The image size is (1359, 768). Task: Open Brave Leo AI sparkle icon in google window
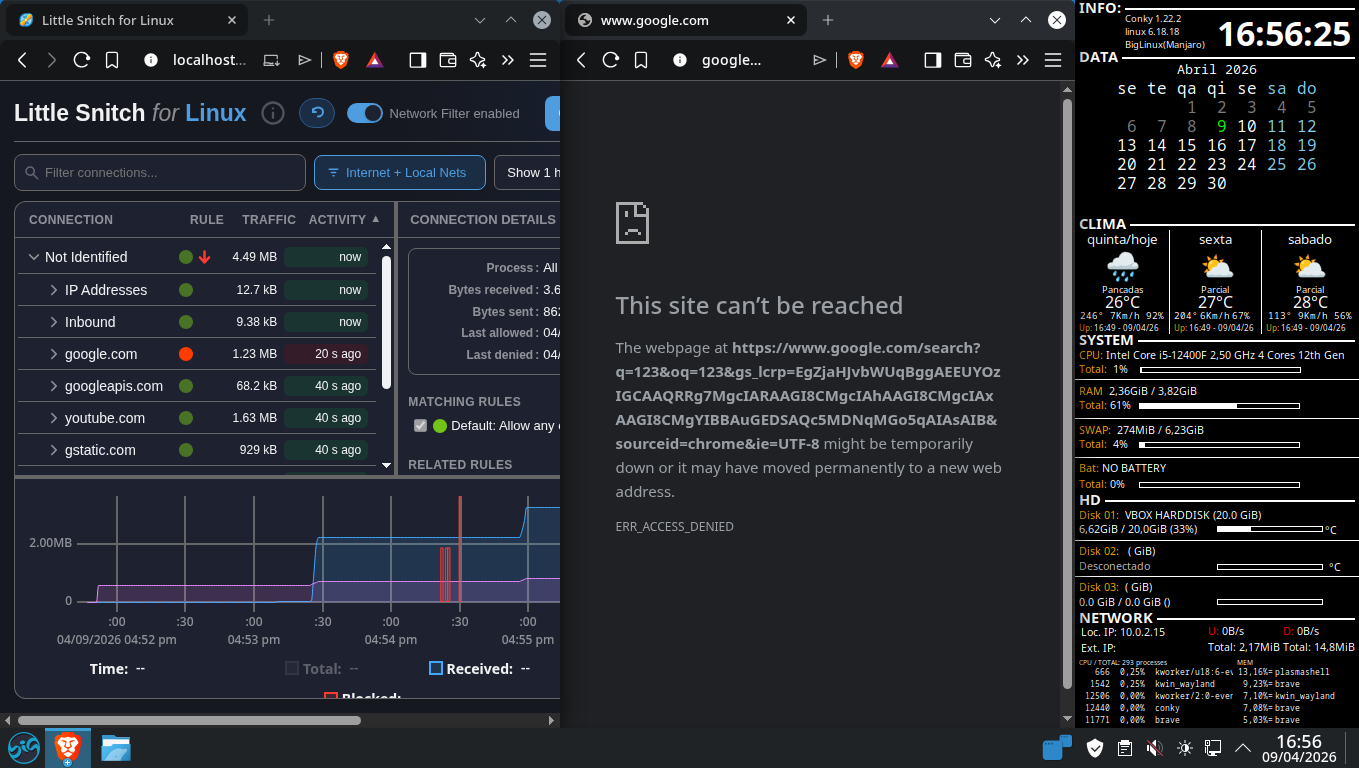click(x=992, y=60)
